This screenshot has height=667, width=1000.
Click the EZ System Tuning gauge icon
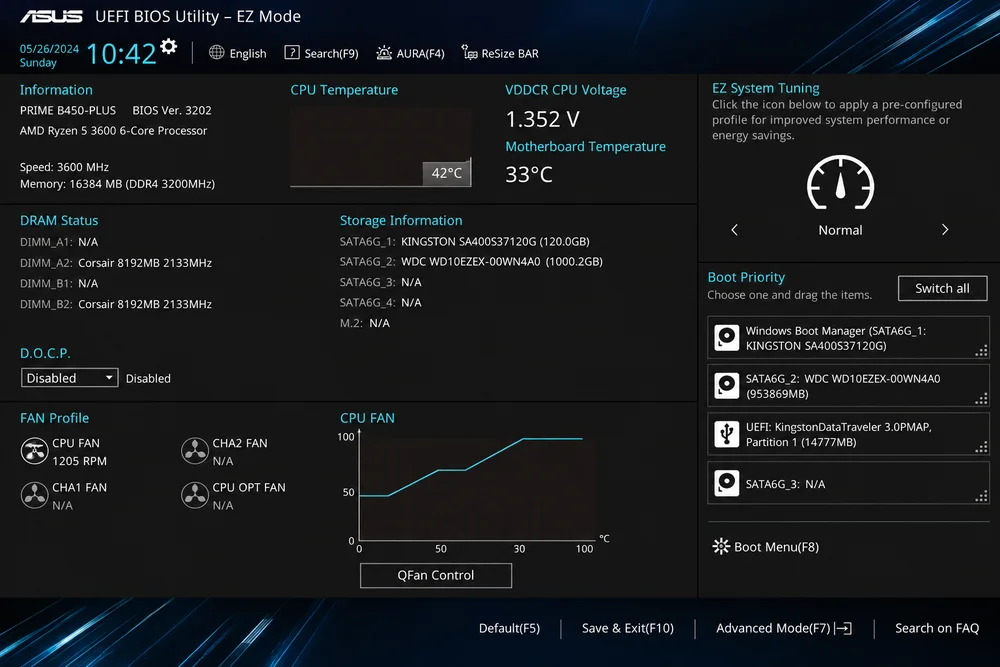[841, 182]
